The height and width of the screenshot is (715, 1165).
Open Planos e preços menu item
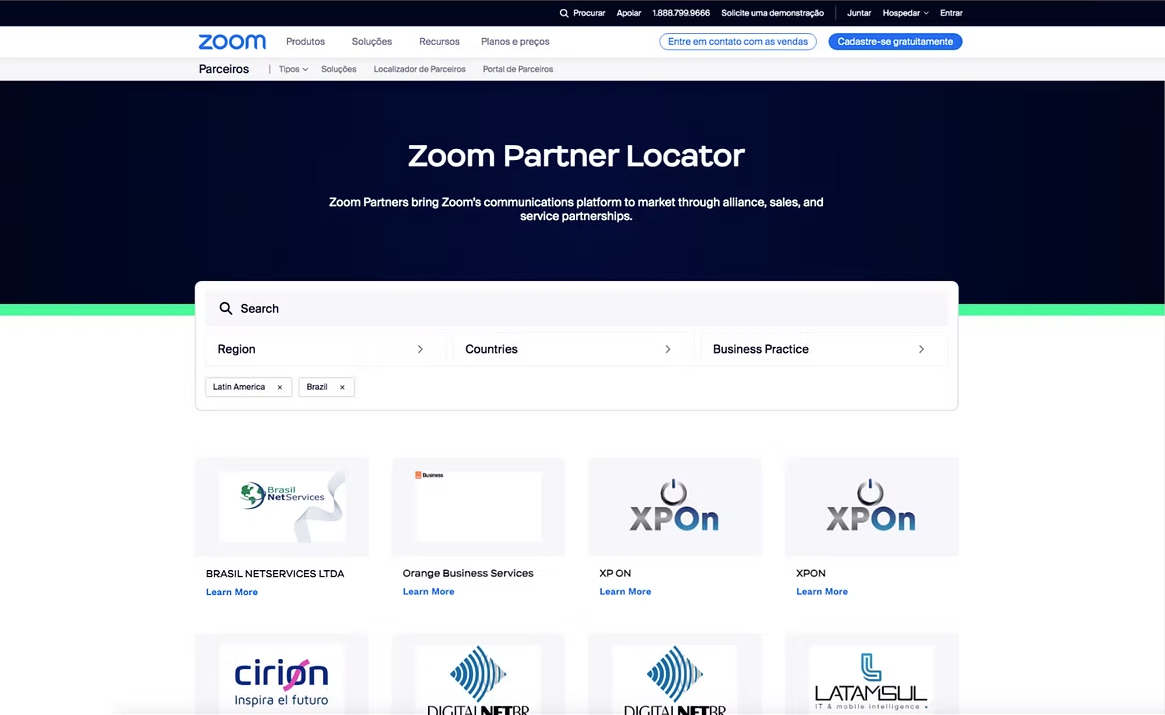[515, 42]
